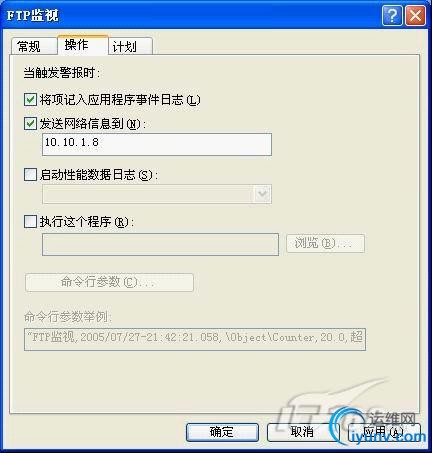This screenshot has height=453, width=432.
Task: Click the 10.10.1.8 network address field
Action: 157,144
